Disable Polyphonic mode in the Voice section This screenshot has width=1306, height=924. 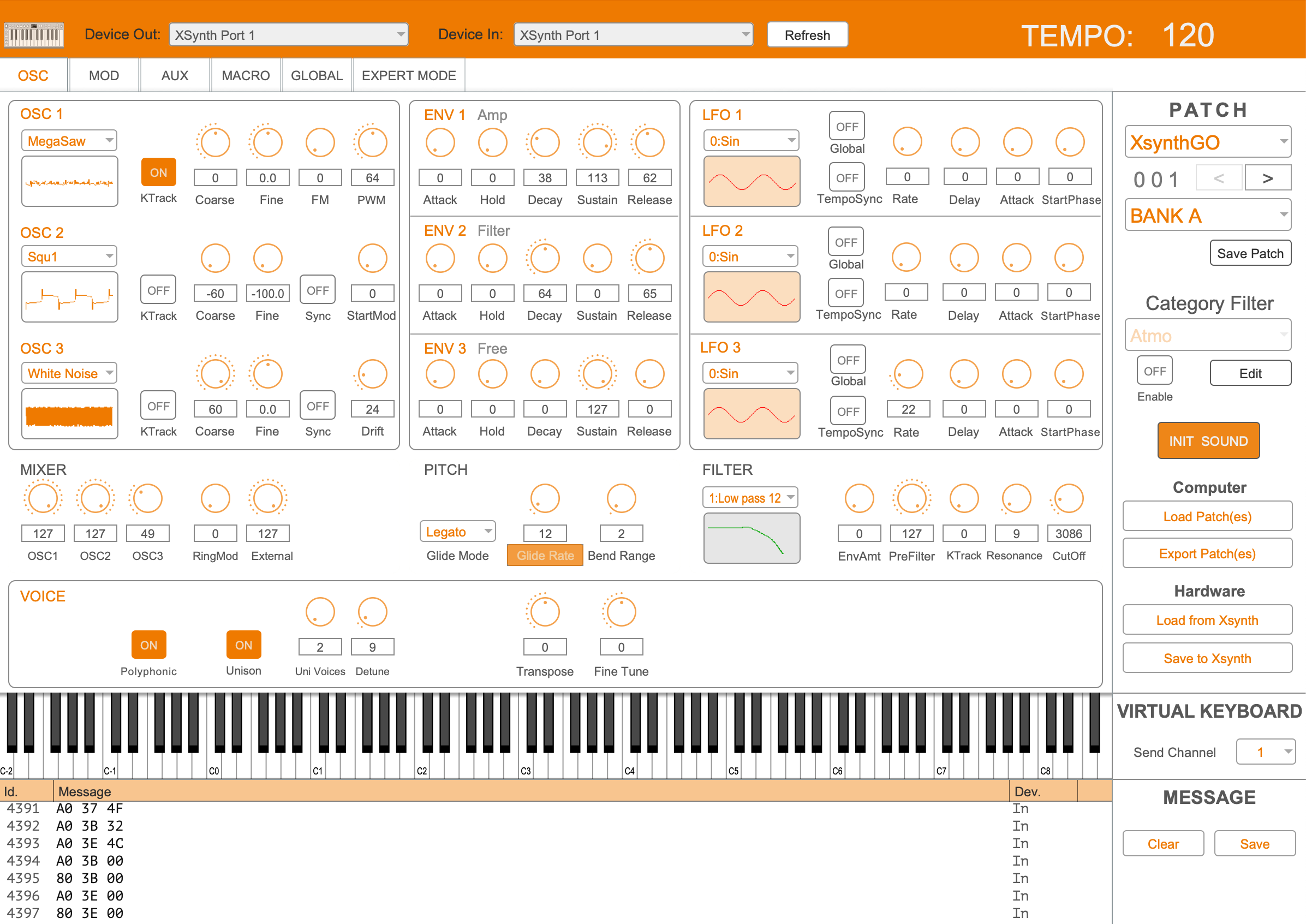(148, 645)
